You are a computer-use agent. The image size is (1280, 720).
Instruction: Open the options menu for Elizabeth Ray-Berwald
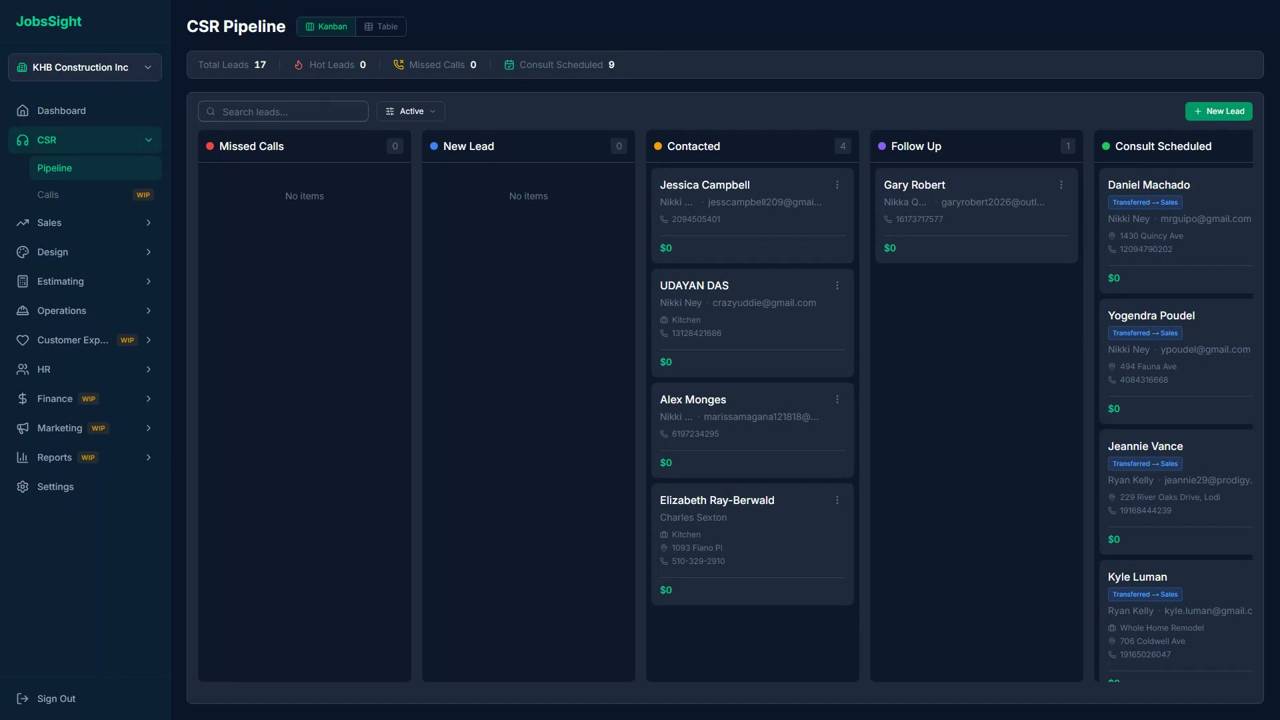(837, 500)
